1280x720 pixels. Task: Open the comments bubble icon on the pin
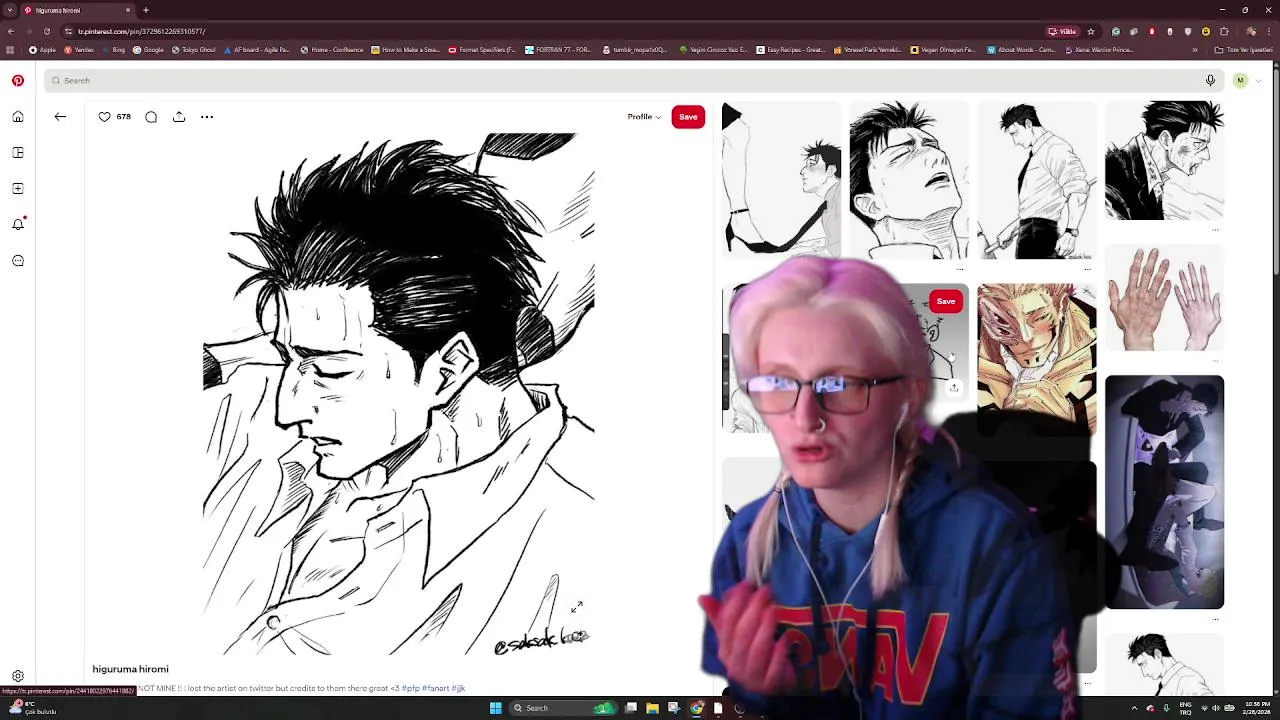[x=151, y=117]
